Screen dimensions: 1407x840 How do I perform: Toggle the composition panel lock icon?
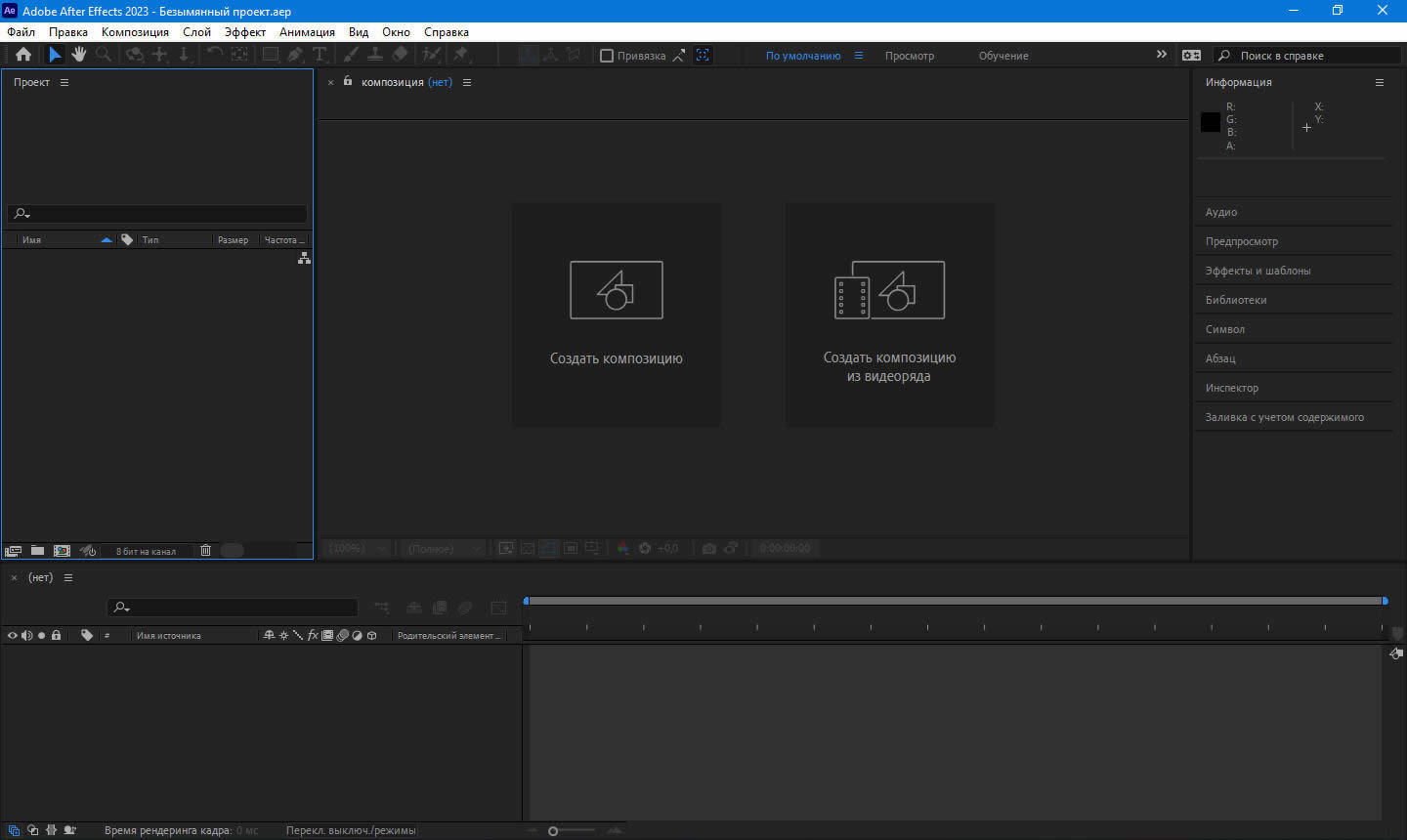pos(348,82)
